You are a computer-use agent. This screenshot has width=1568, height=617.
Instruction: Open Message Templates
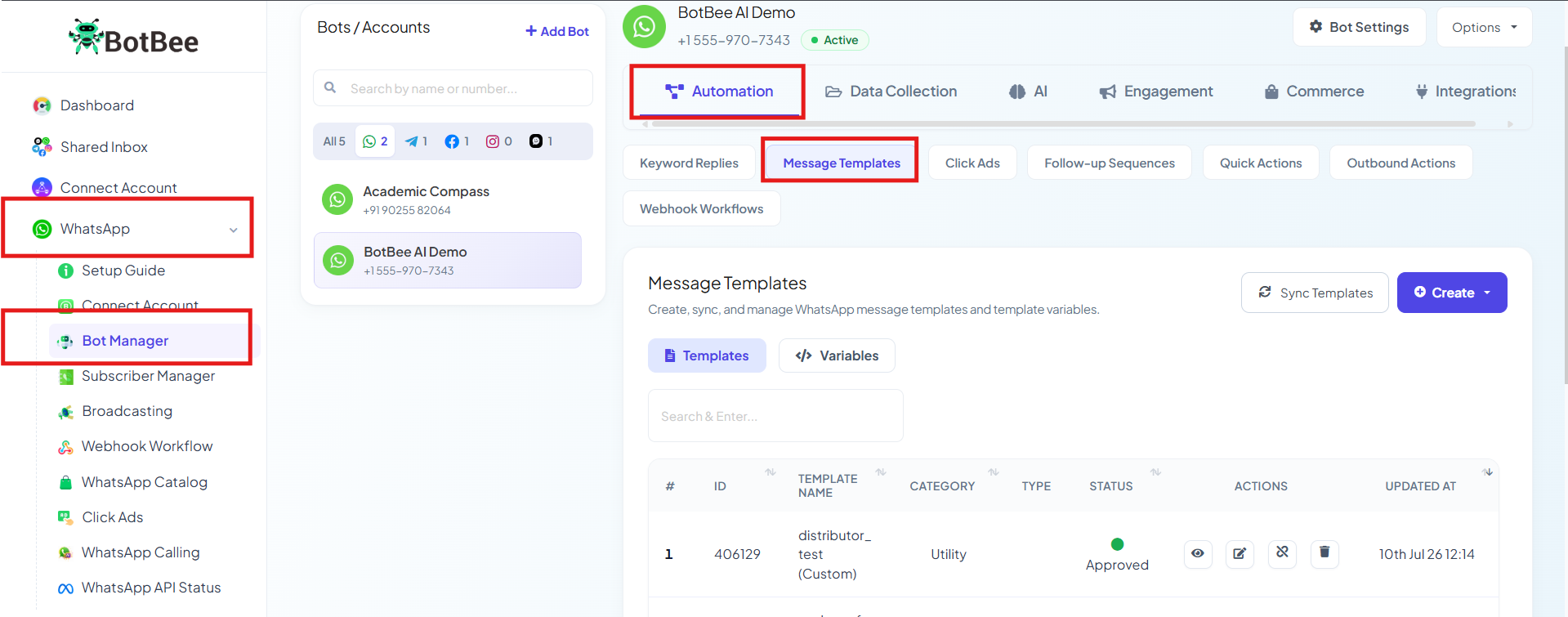pyautogui.click(x=842, y=163)
